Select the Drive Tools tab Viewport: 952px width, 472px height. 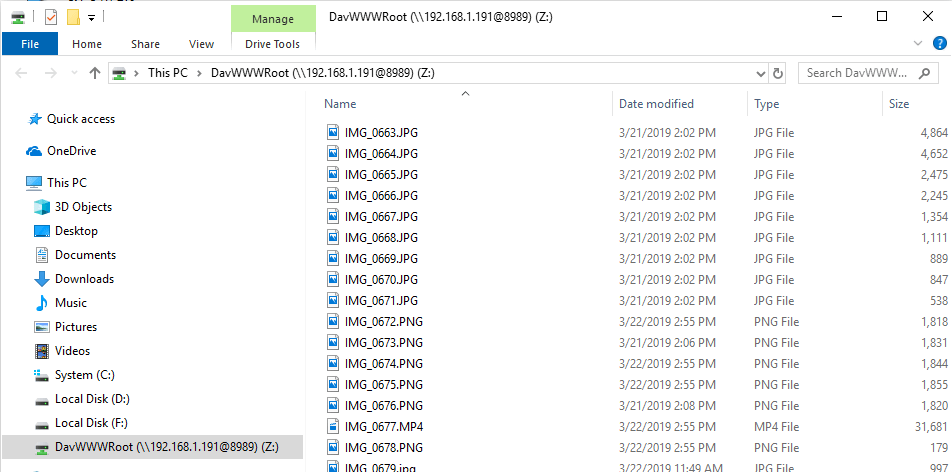pos(273,44)
